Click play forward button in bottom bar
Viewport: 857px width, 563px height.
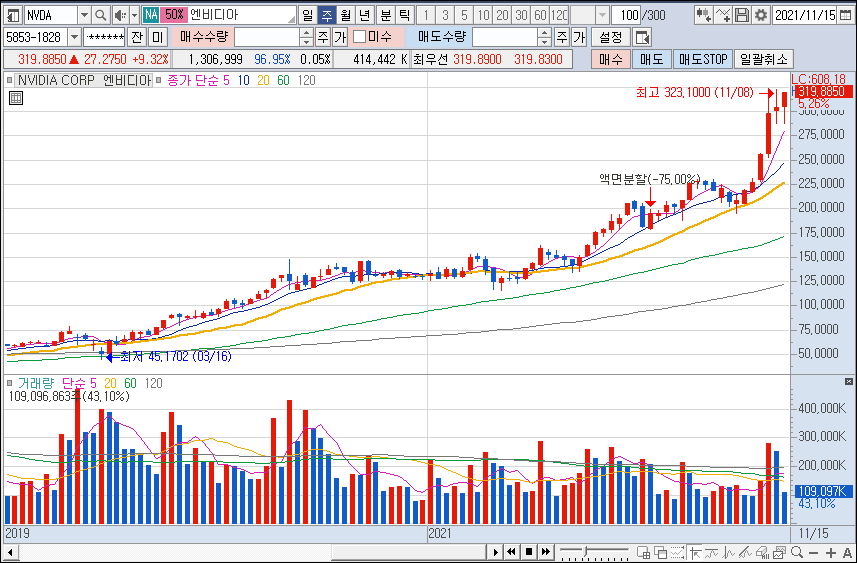pyautogui.click(x=495, y=552)
